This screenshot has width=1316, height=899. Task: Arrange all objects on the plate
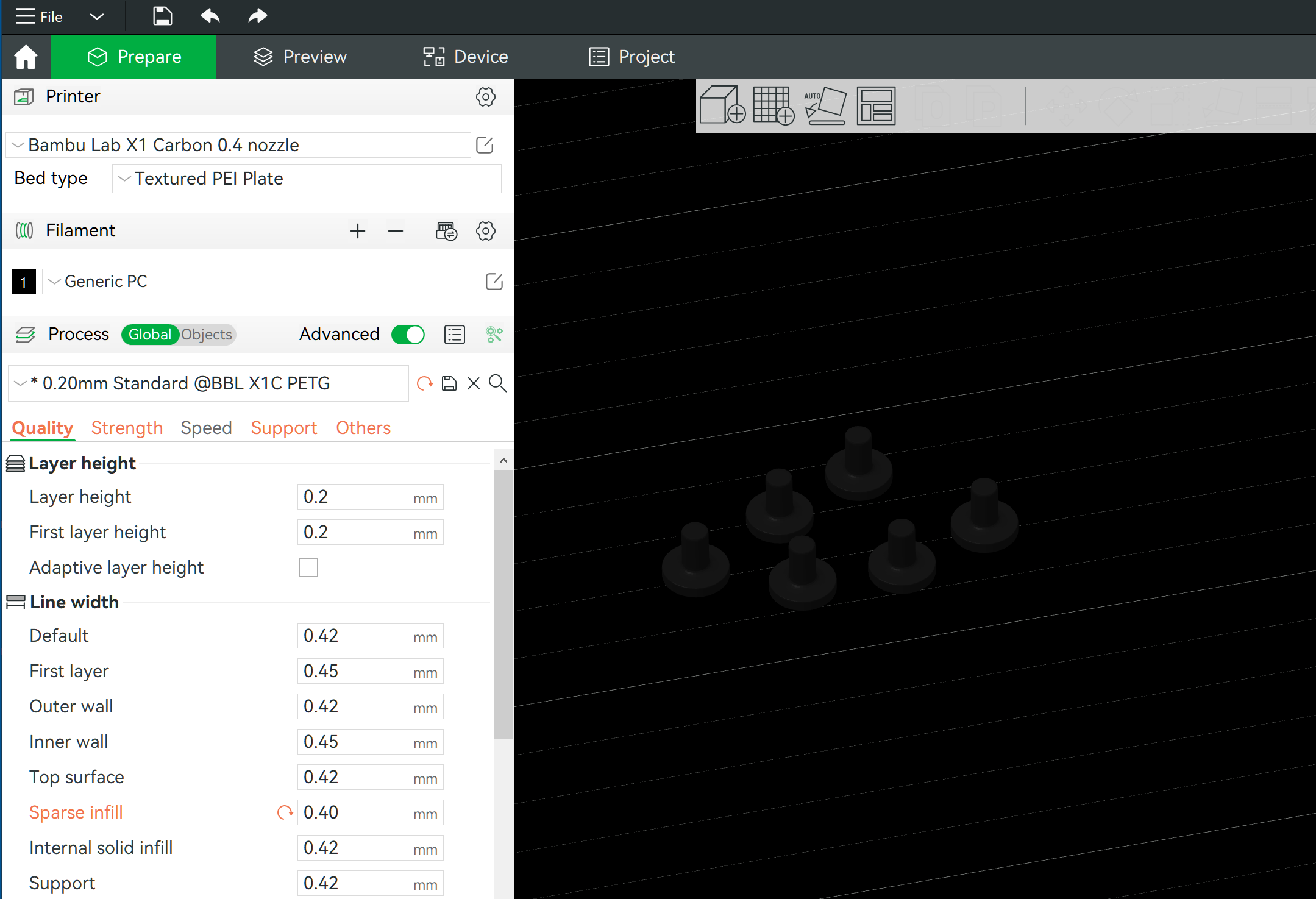[x=876, y=105]
